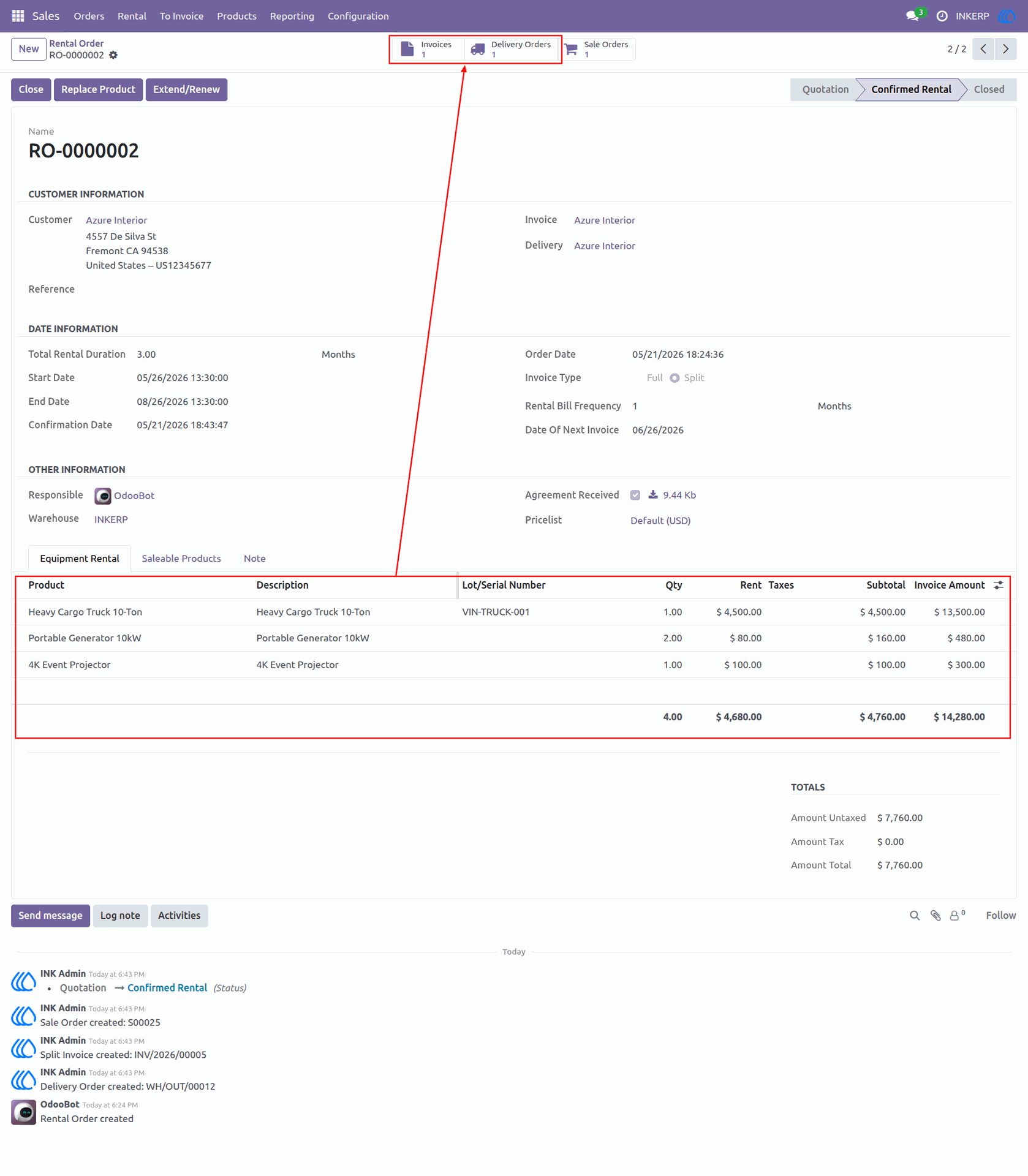Click the Log note button
Screen dimensions: 1028x1176
[120, 915]
